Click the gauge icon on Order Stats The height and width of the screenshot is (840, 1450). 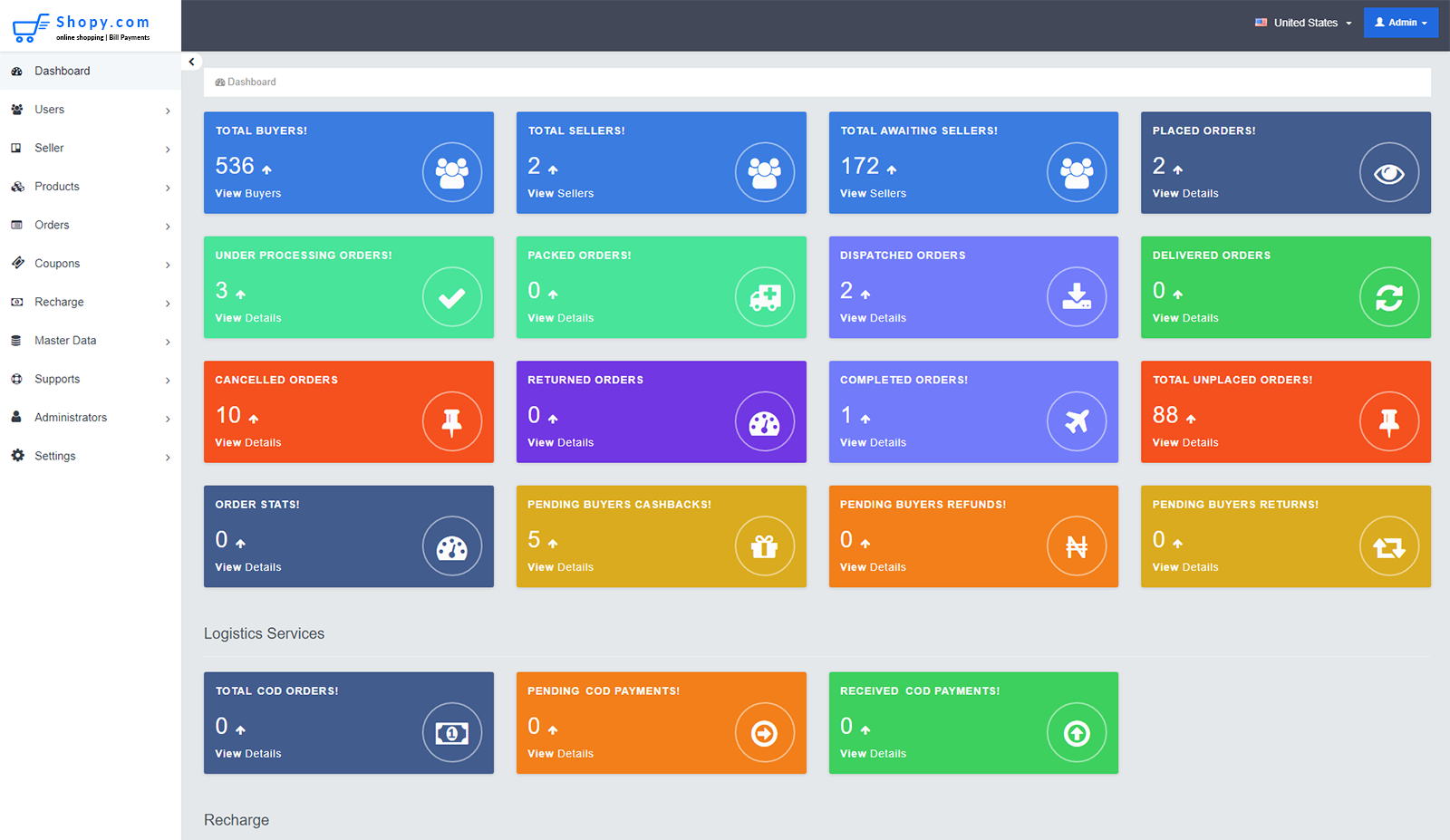pyautogui.click(x=452, y=546)
